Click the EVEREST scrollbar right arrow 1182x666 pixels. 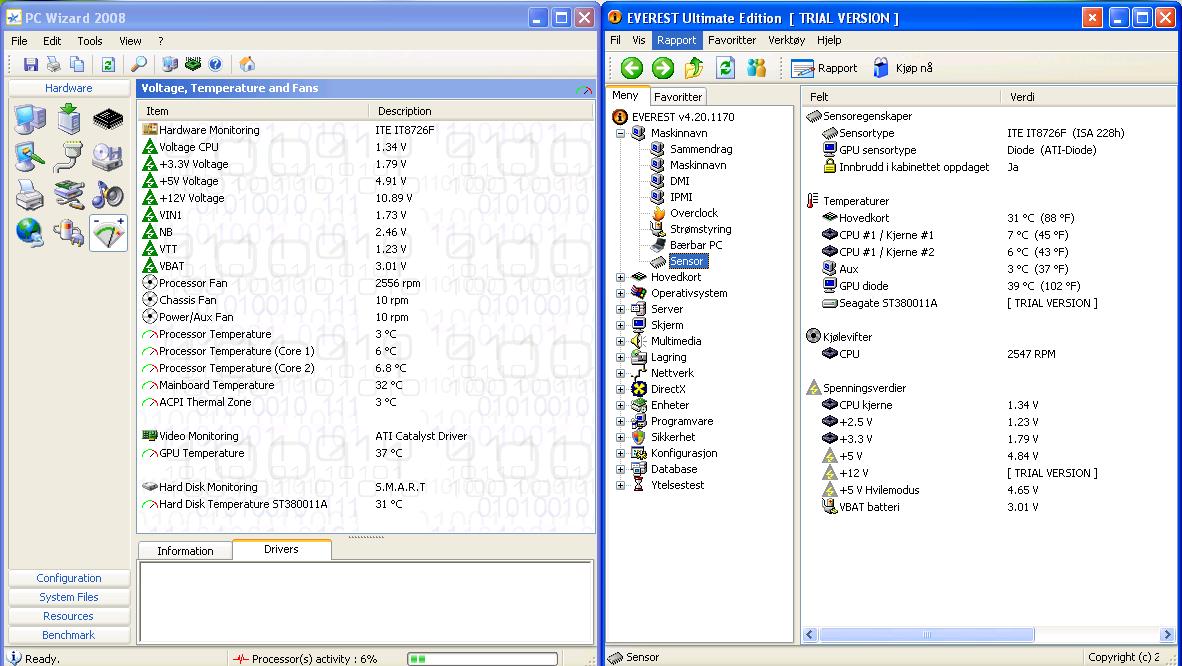1168,634
